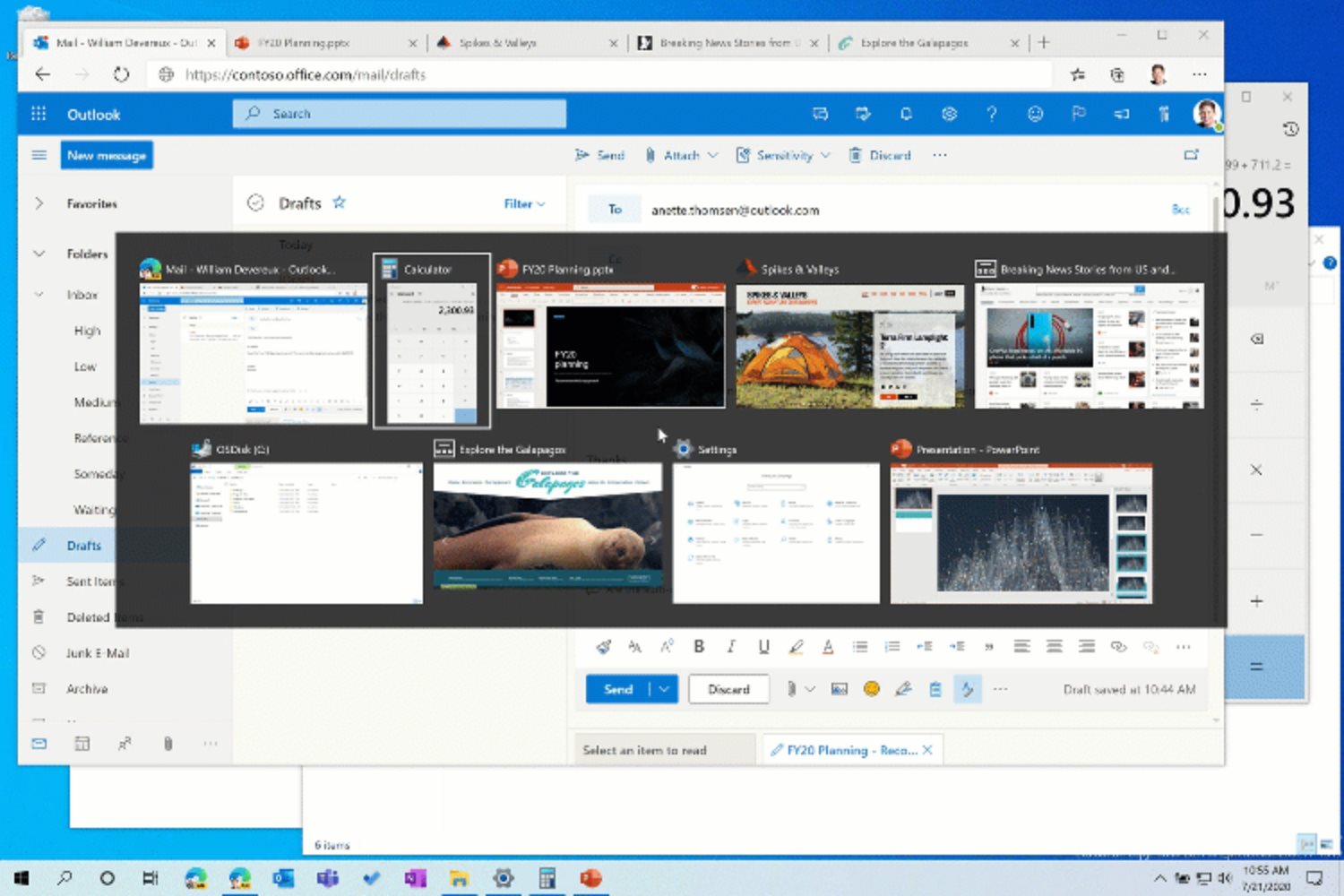1344x896 pixels.
Task: Toggle bold formatting in message editor
Action: pos(699,646)
